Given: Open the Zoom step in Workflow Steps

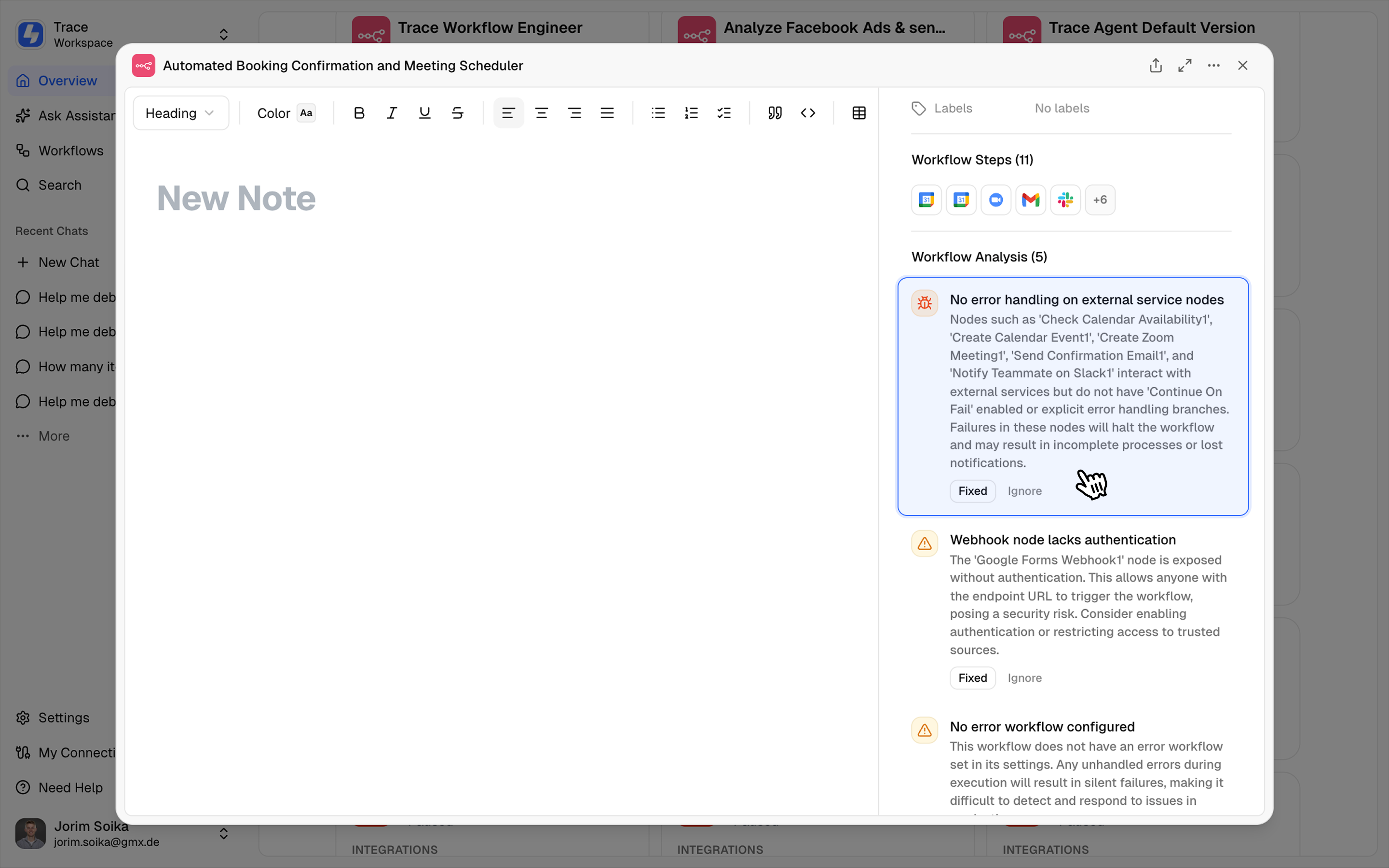Looking at the screenshot, I should pos(996,199).
